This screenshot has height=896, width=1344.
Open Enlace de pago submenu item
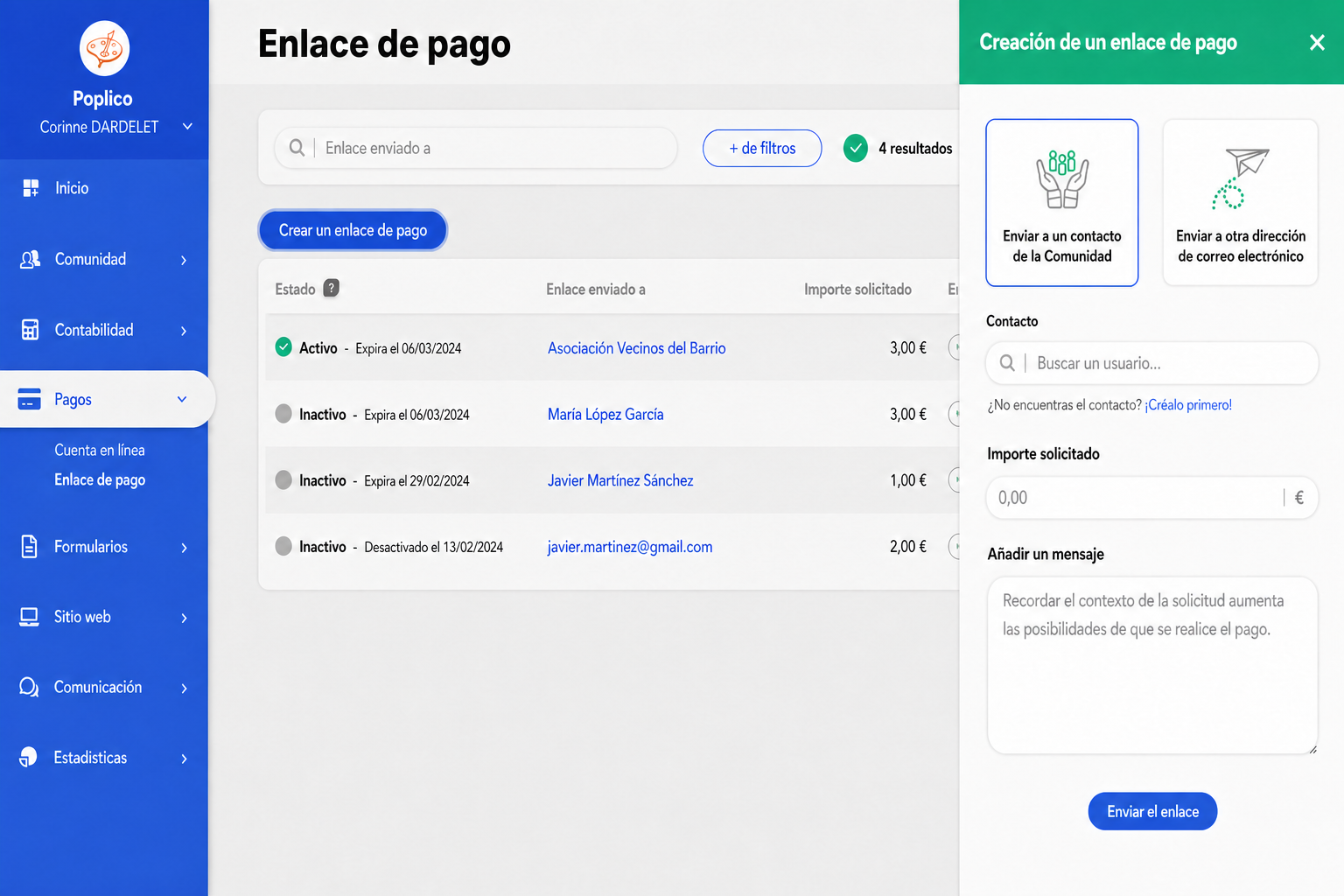pos(100,479)
